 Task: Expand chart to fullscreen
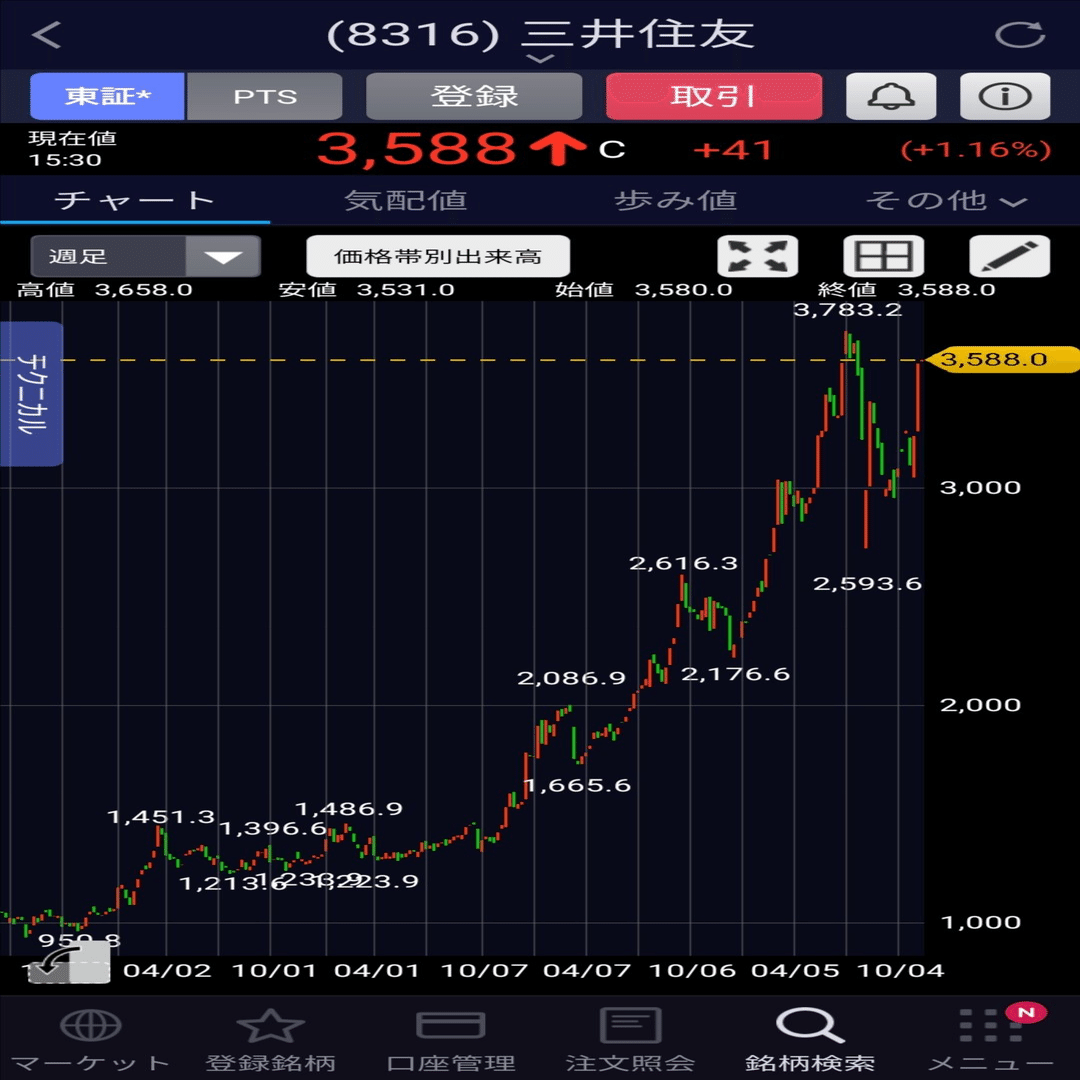[758, 256]
